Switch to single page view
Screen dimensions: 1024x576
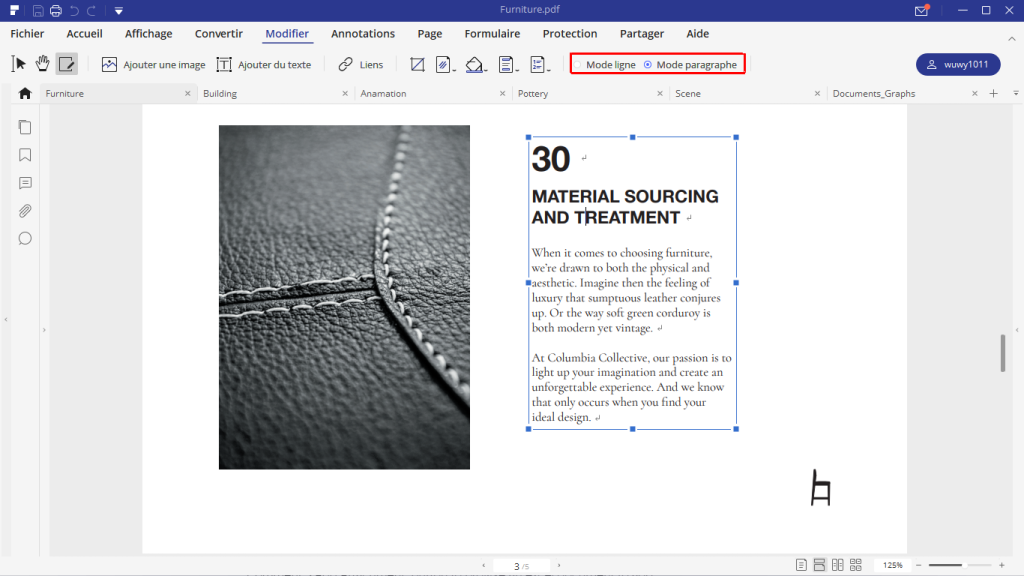click(801, 565)
